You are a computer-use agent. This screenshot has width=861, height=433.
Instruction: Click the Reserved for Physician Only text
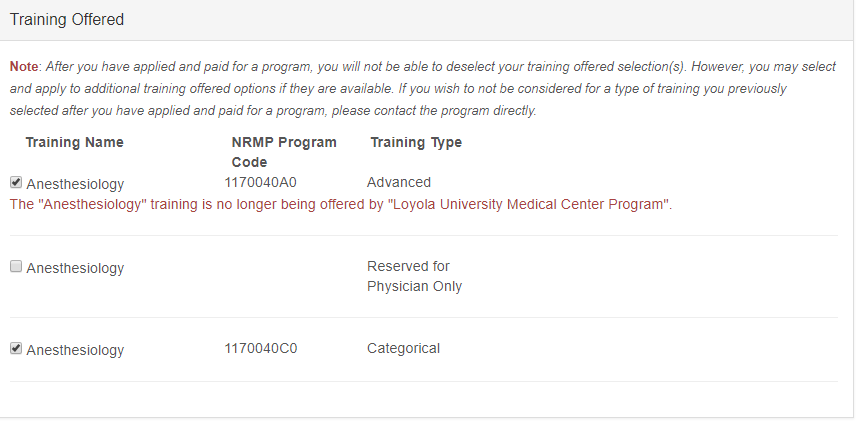tap(415, 276)
